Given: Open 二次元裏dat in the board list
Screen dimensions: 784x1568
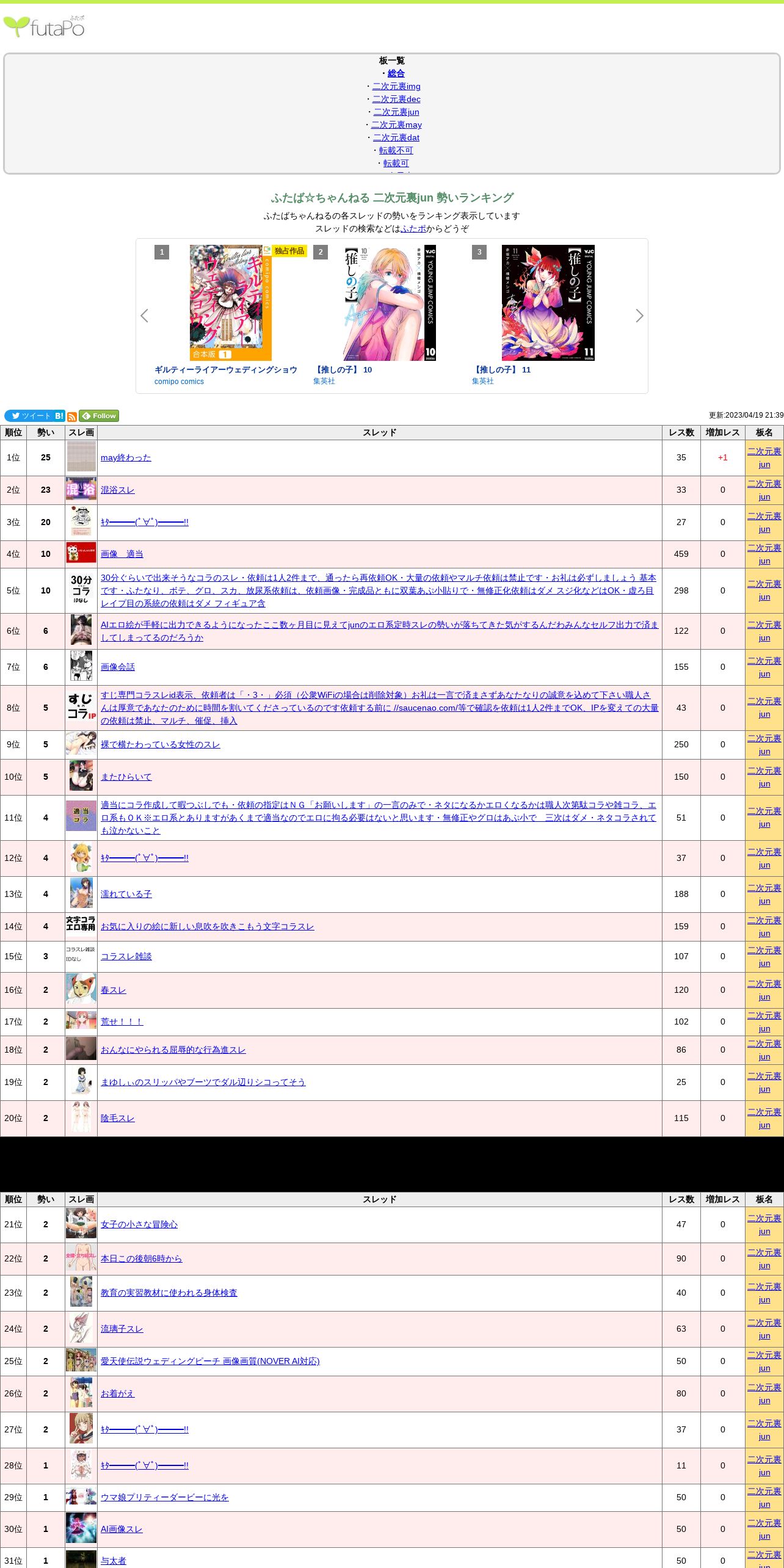Looking at the screenshot, I should tap(396, 137).
